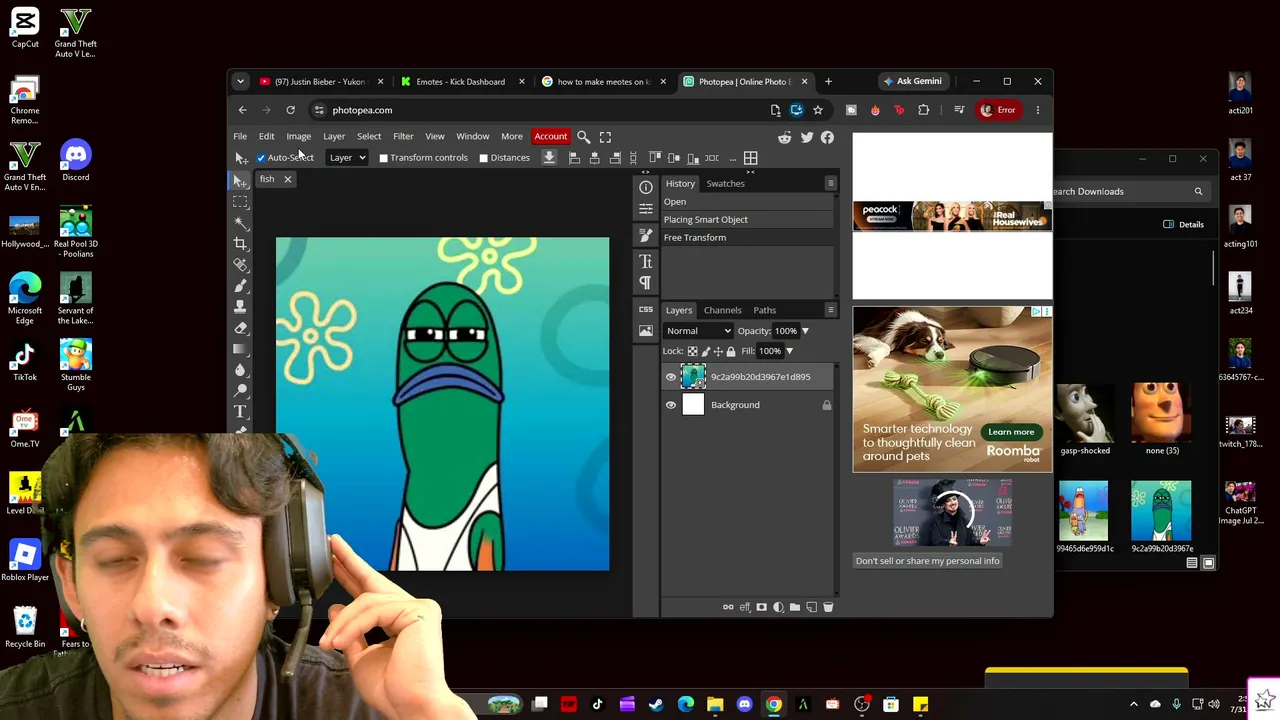Switch to the Paths tab
This screenshot has height=720, width=1280.
pyautogui.click(x=764, y=310)
